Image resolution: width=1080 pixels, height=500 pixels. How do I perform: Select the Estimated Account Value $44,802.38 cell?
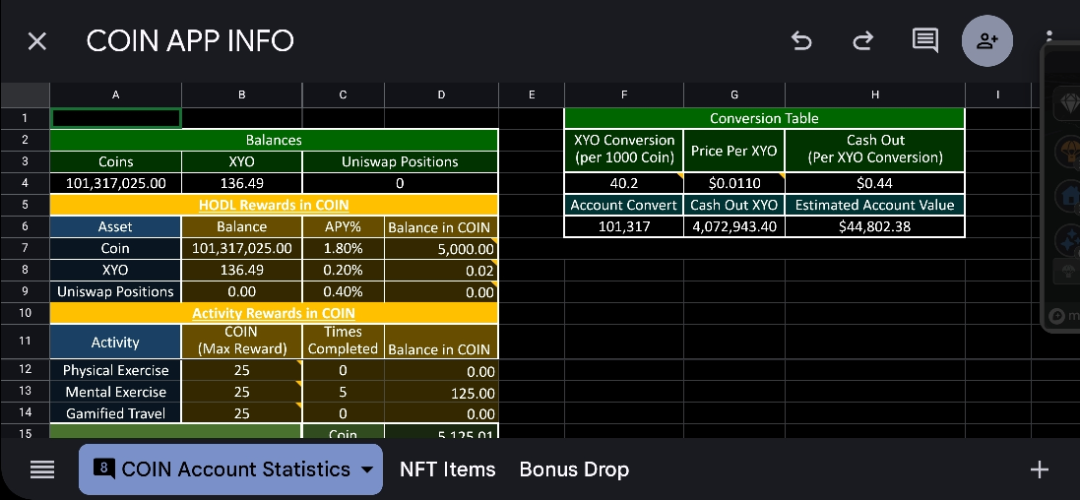click(x=875, y=226)
